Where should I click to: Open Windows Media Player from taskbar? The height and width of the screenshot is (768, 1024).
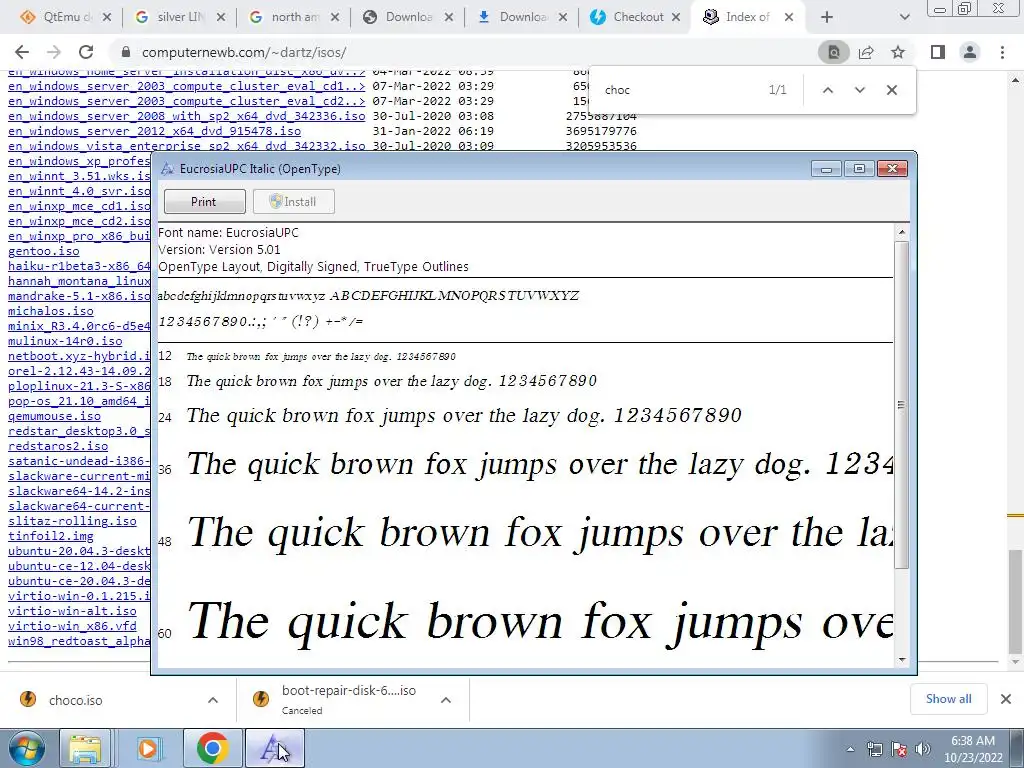148,748
